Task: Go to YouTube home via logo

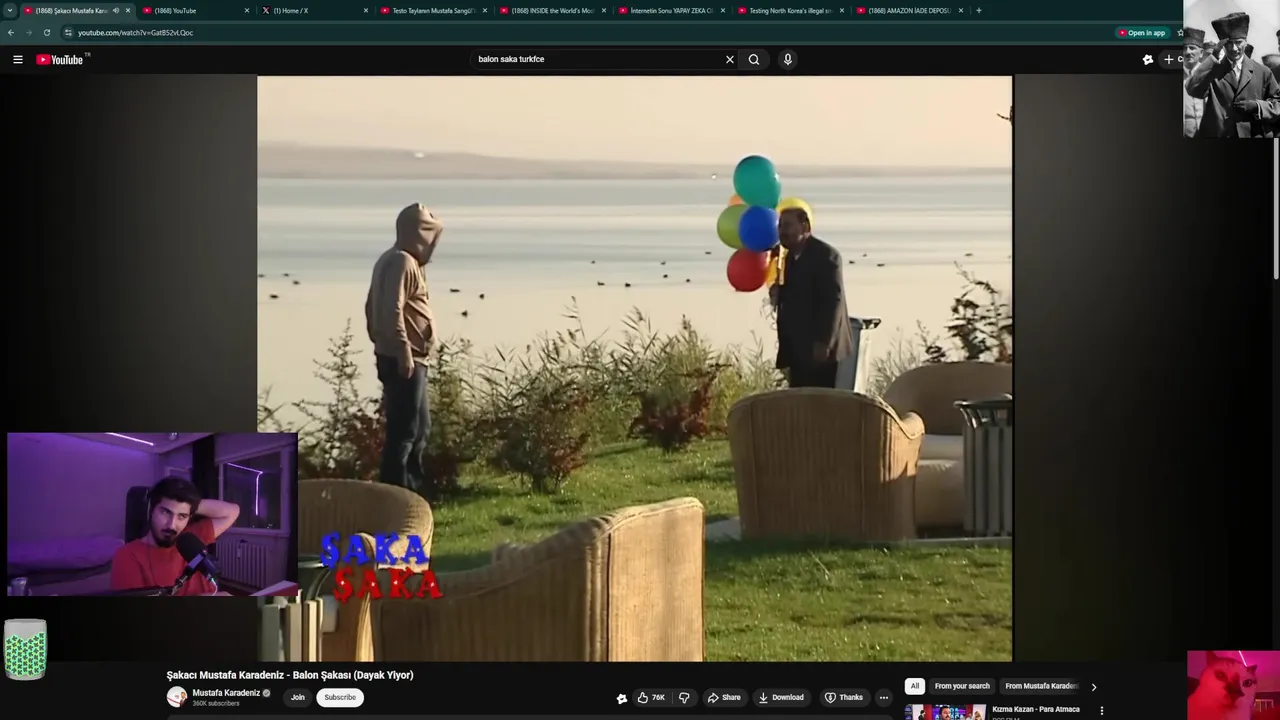Action: [60, 60]
